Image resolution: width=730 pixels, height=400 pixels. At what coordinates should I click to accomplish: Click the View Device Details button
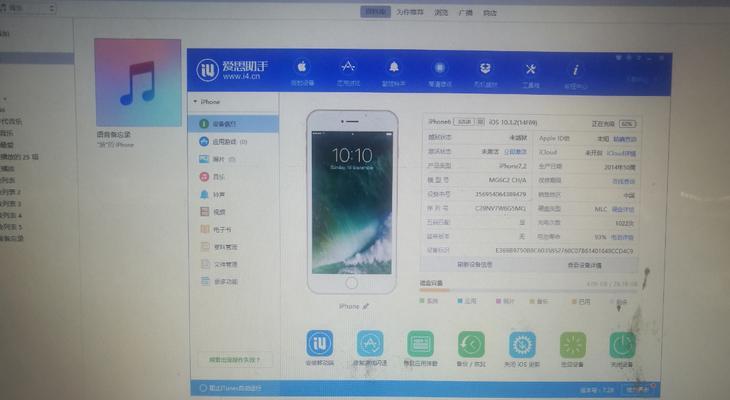point(584,265)
